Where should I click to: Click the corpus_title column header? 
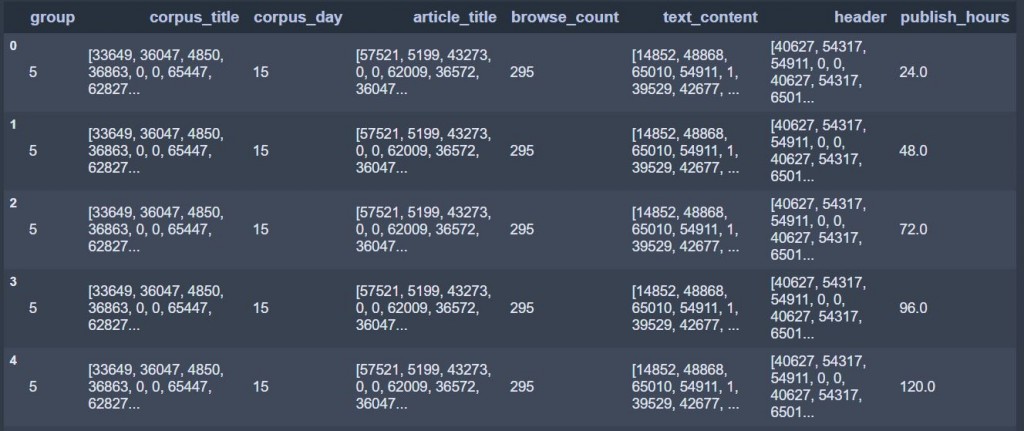[195, 18]
